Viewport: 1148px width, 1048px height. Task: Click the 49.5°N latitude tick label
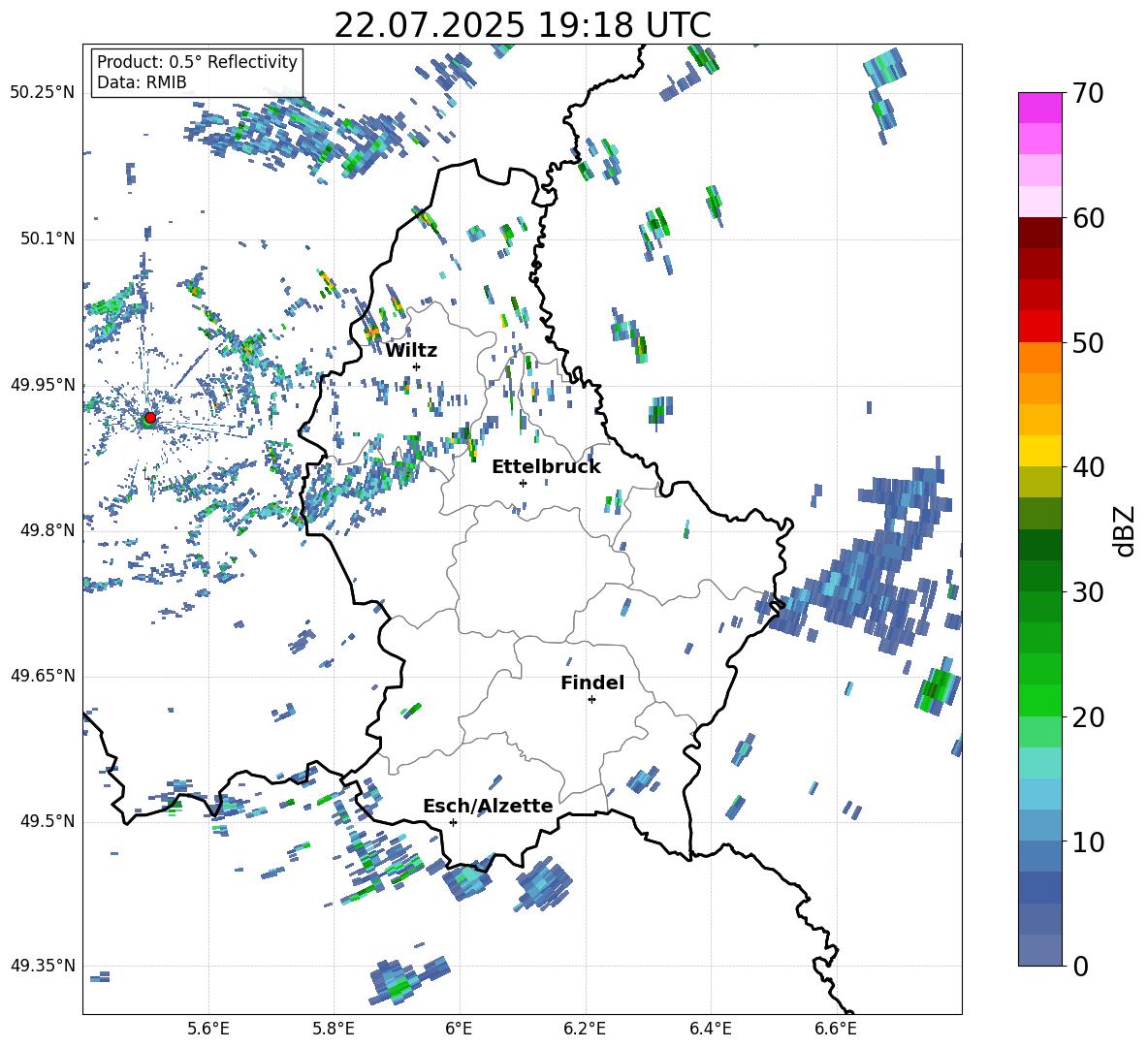pos(47,820)
